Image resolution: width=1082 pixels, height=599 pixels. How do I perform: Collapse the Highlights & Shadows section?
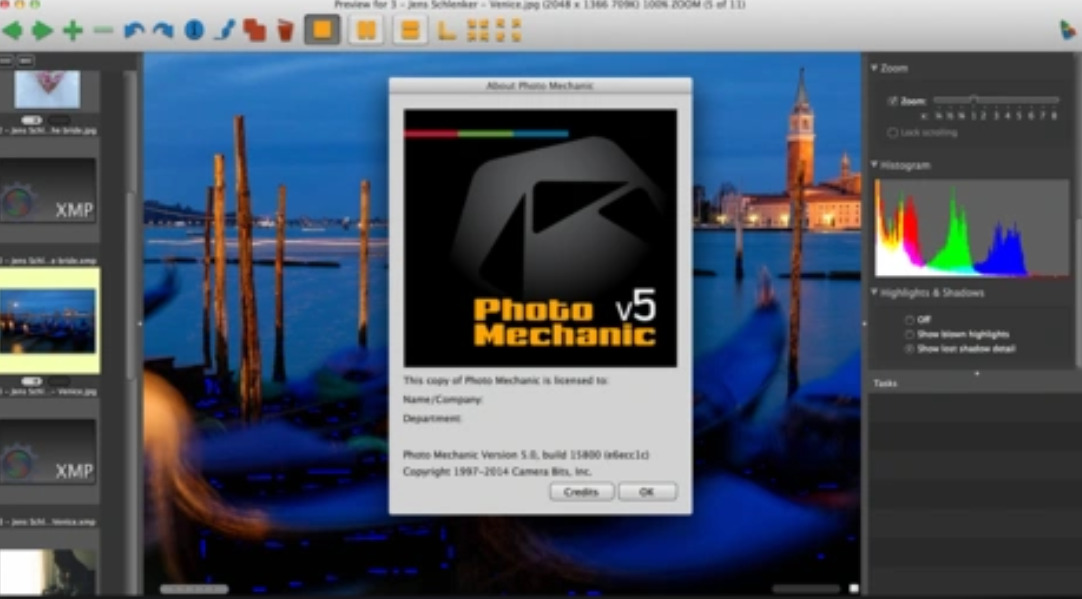[874, 293]
